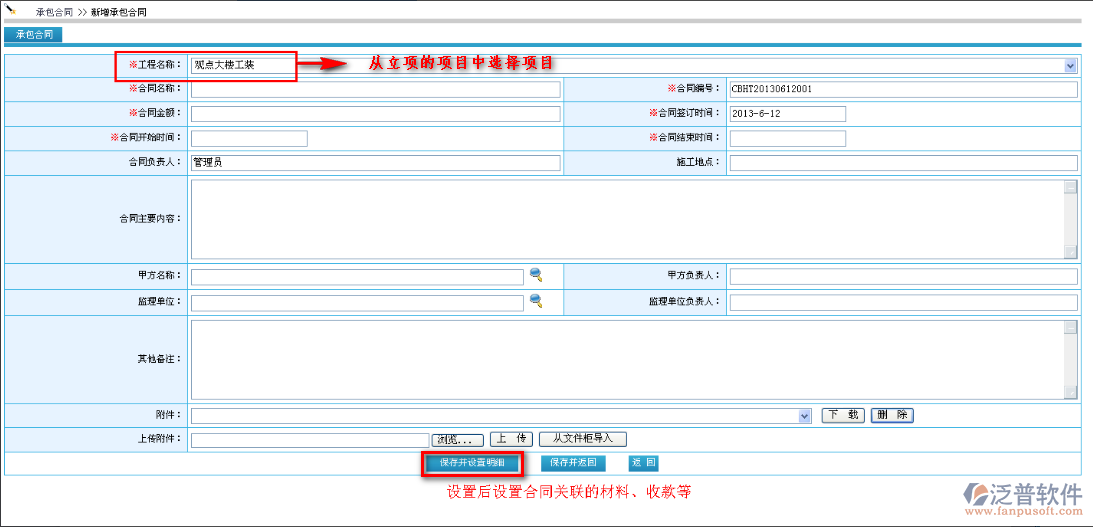Click the 保存并返回 button
The width and height of the screenshot is (1093, 527).
click(x=573, y=463)
